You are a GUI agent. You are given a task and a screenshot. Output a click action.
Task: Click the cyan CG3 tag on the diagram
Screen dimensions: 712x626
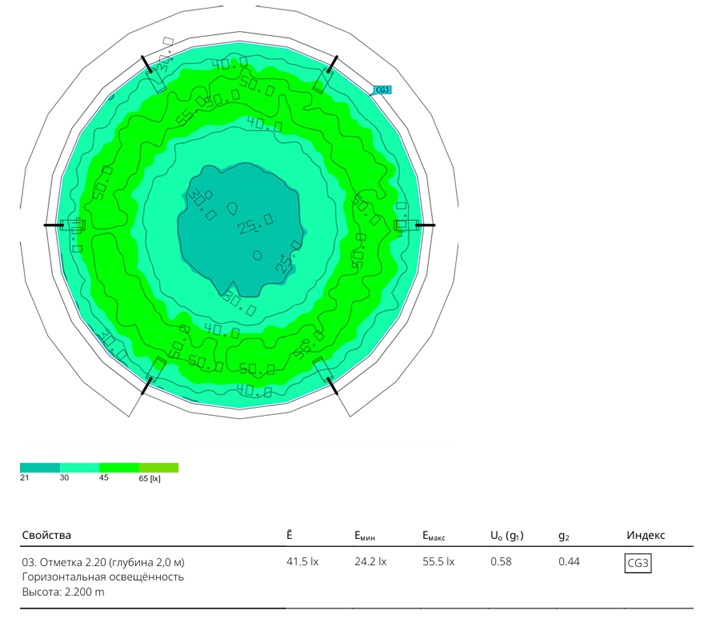tap(381, 90)
